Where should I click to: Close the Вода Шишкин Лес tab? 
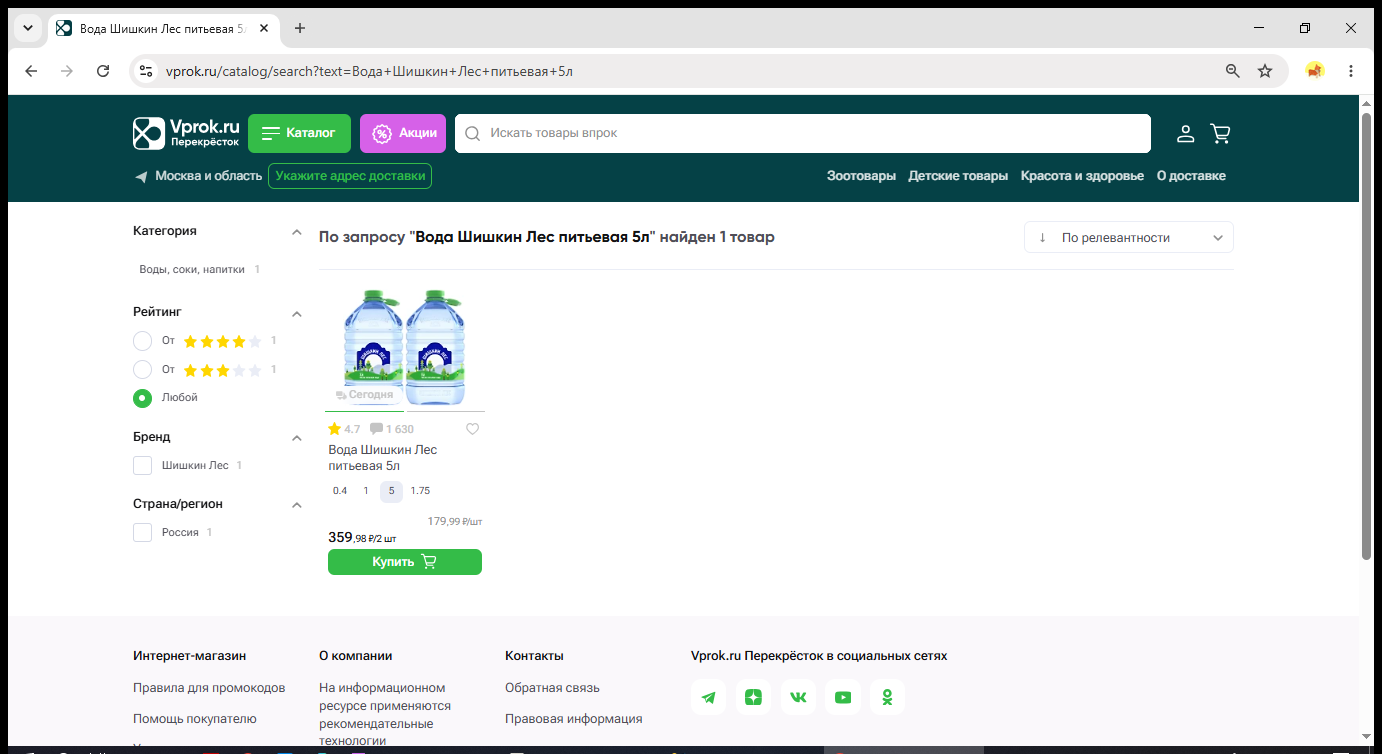coord(264,28)
